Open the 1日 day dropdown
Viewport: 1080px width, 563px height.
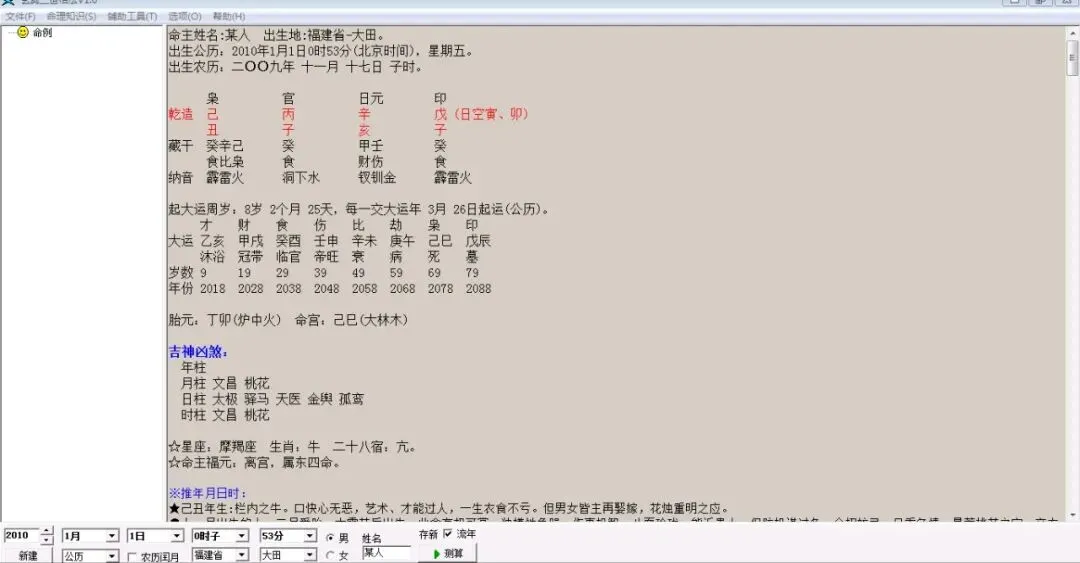(x=177, y=536)
